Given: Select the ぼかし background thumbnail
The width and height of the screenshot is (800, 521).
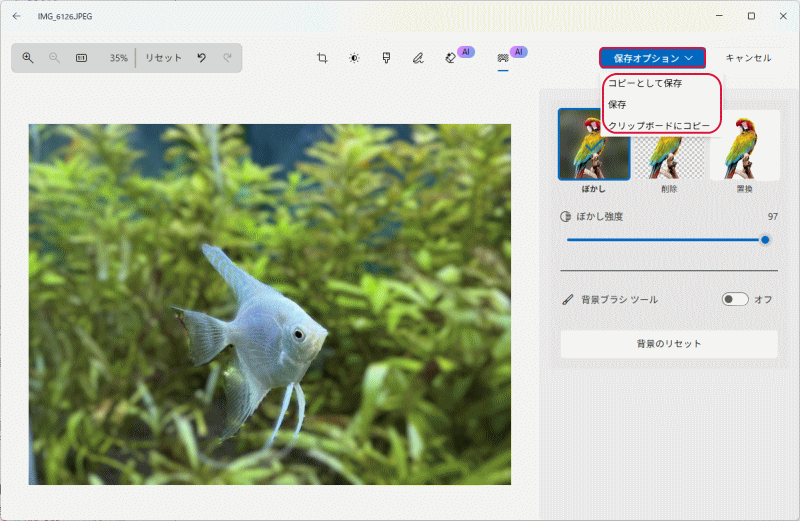Looking at the screenshot, I should 594,144.
